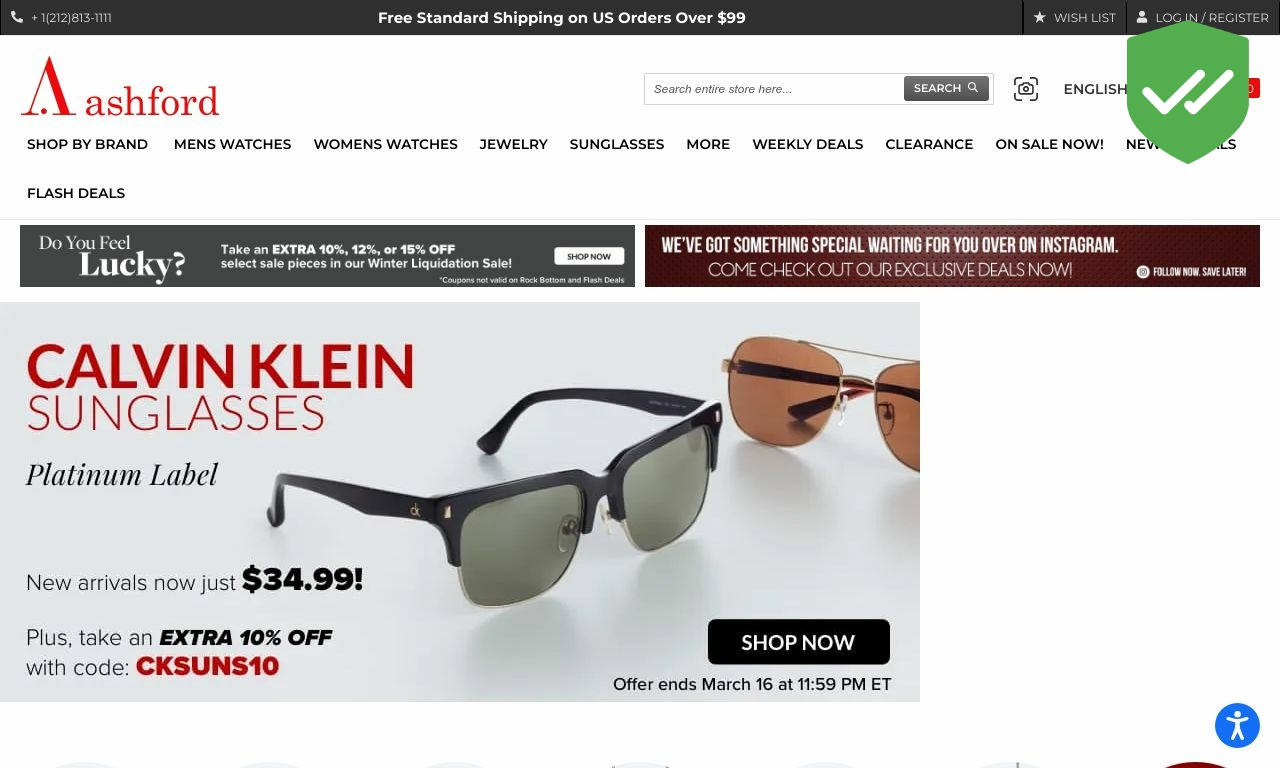Open the MENS WATCHES menu
This screenshot has height=768, width=1280.
(232, 144)
